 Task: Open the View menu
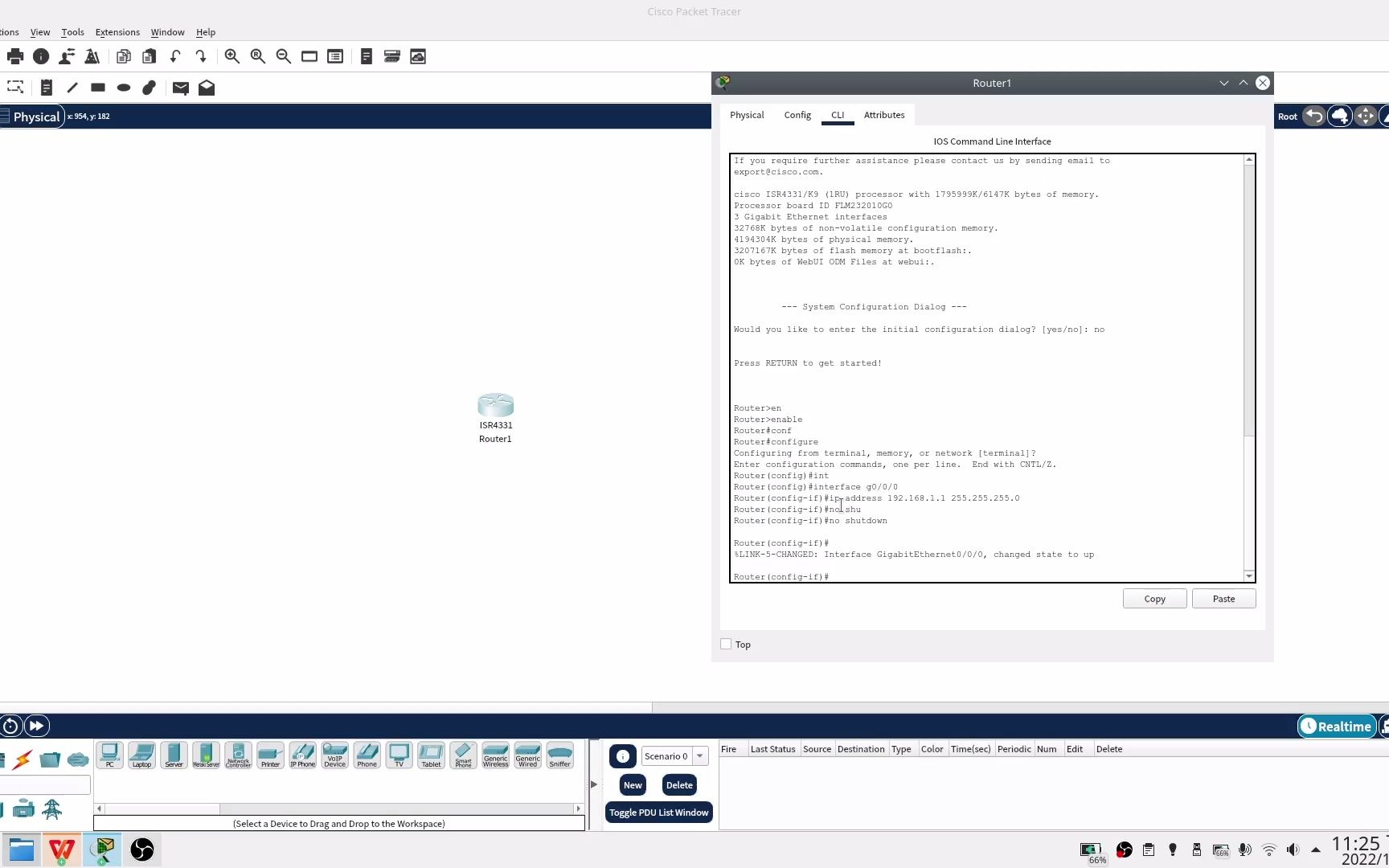click(40, 32)
